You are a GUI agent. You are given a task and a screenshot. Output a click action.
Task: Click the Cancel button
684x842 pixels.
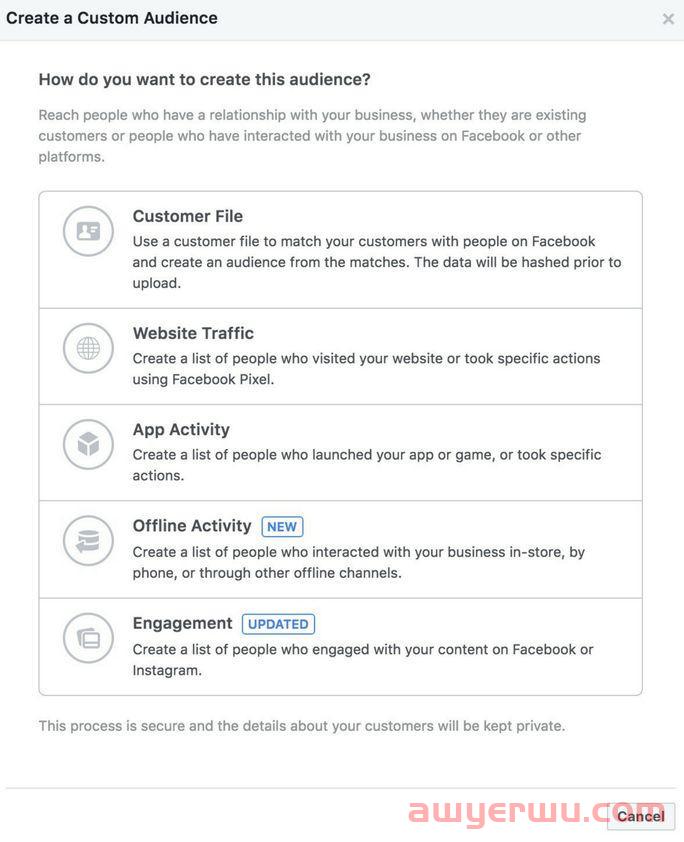[641, 816]
